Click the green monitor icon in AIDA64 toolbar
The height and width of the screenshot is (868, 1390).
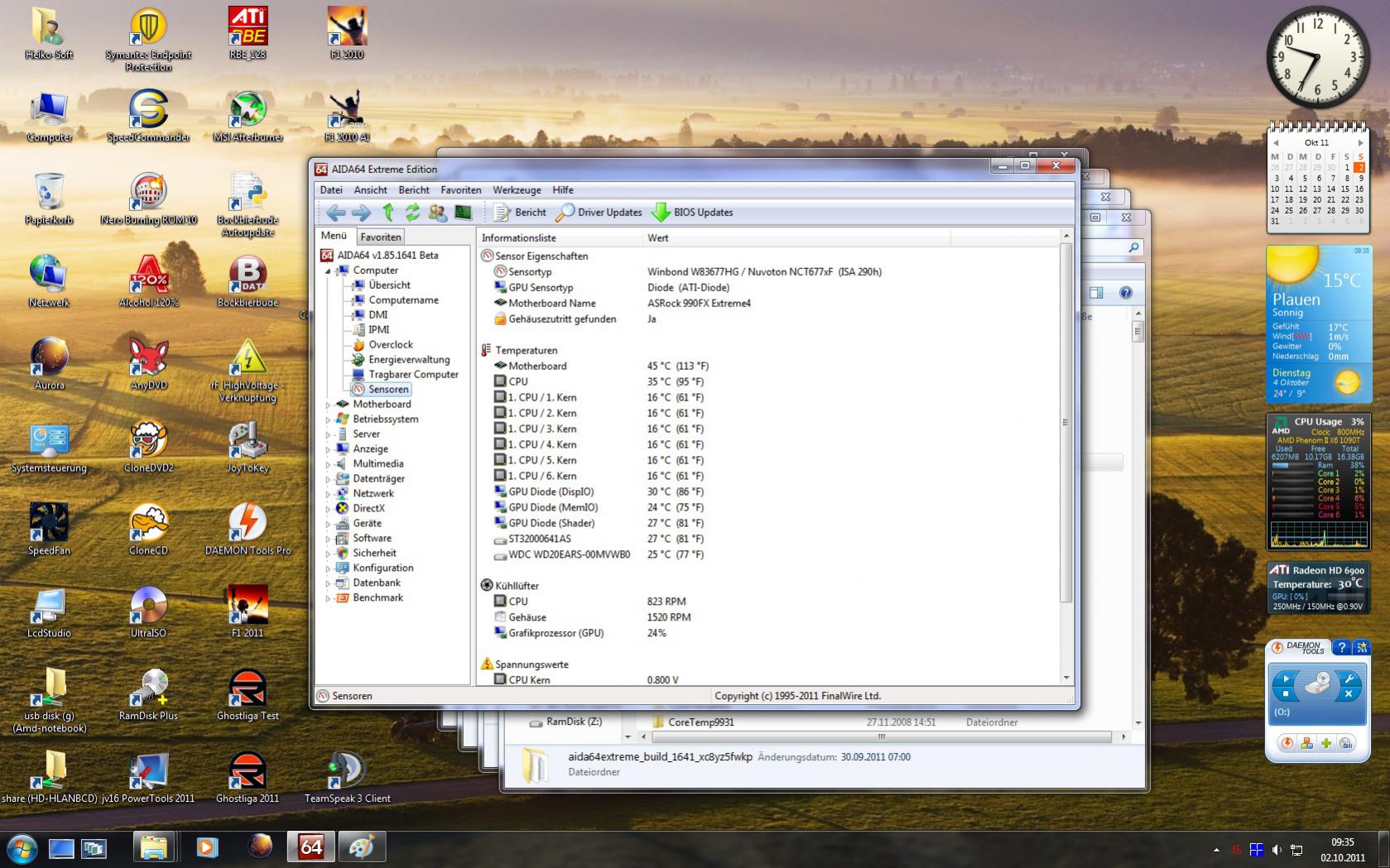click(x=463, y=213)
